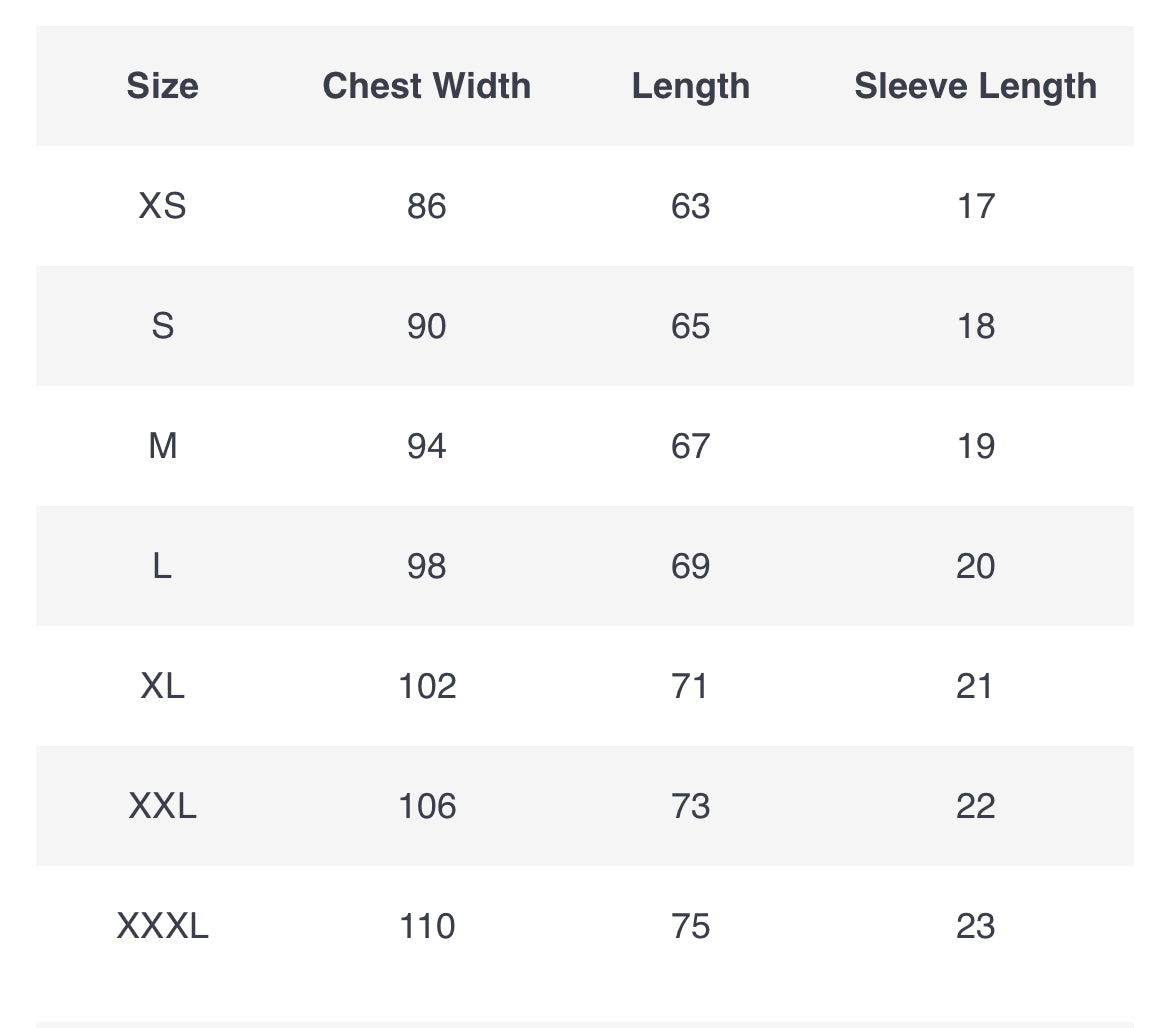
Task: Click length value 73
Action: pyautogui.click(x=690, y=806)
